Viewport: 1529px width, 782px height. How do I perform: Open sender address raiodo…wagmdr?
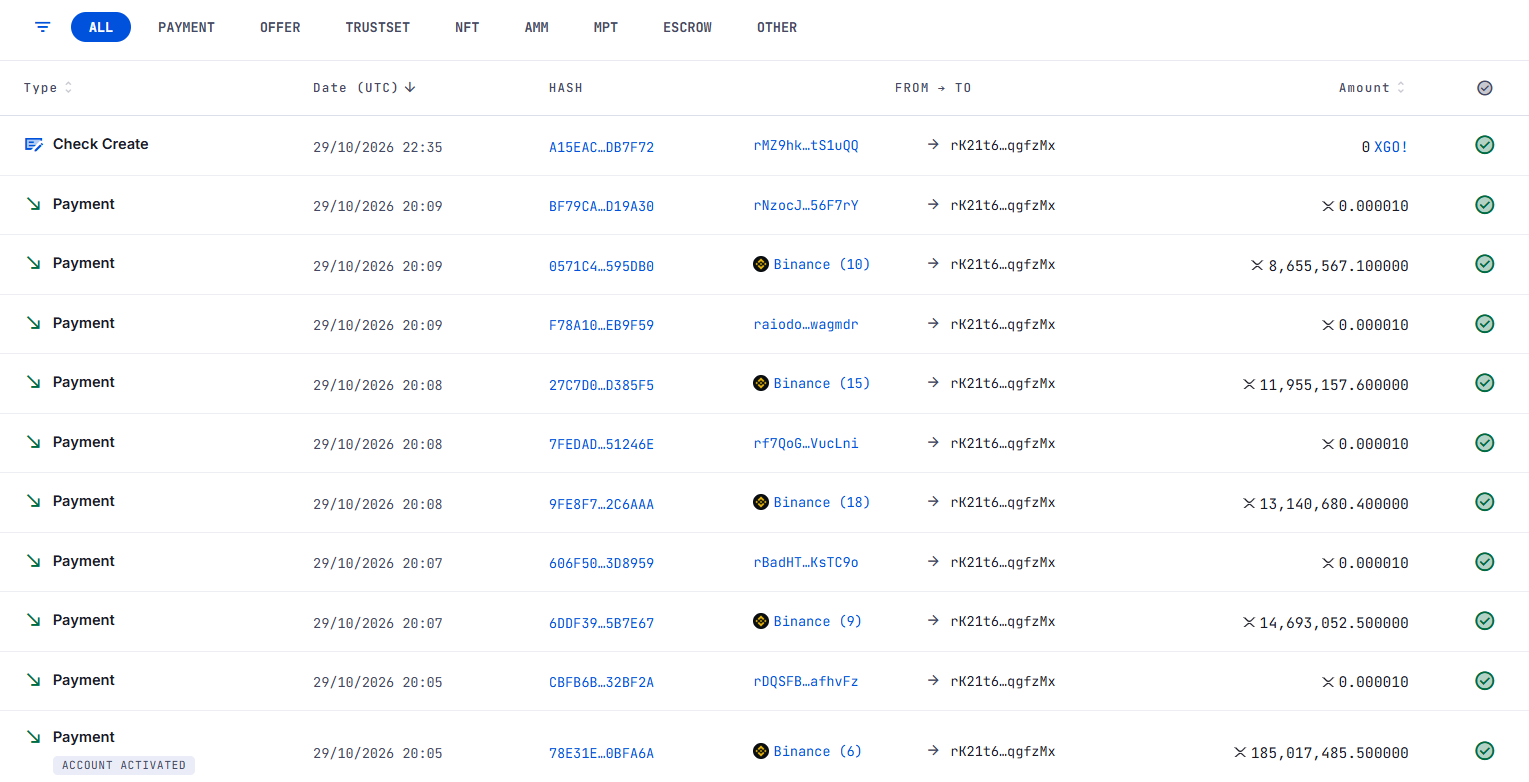click(x=806, y=325)
